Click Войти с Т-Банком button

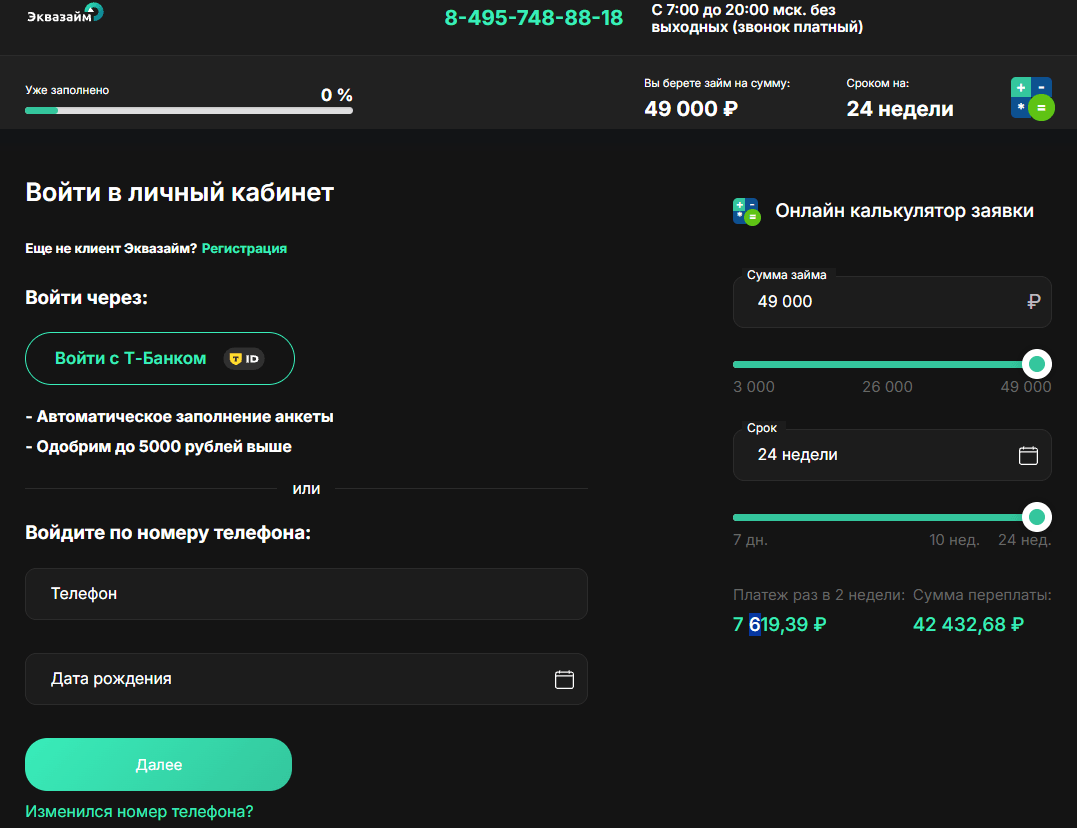(x=160, y=359)
